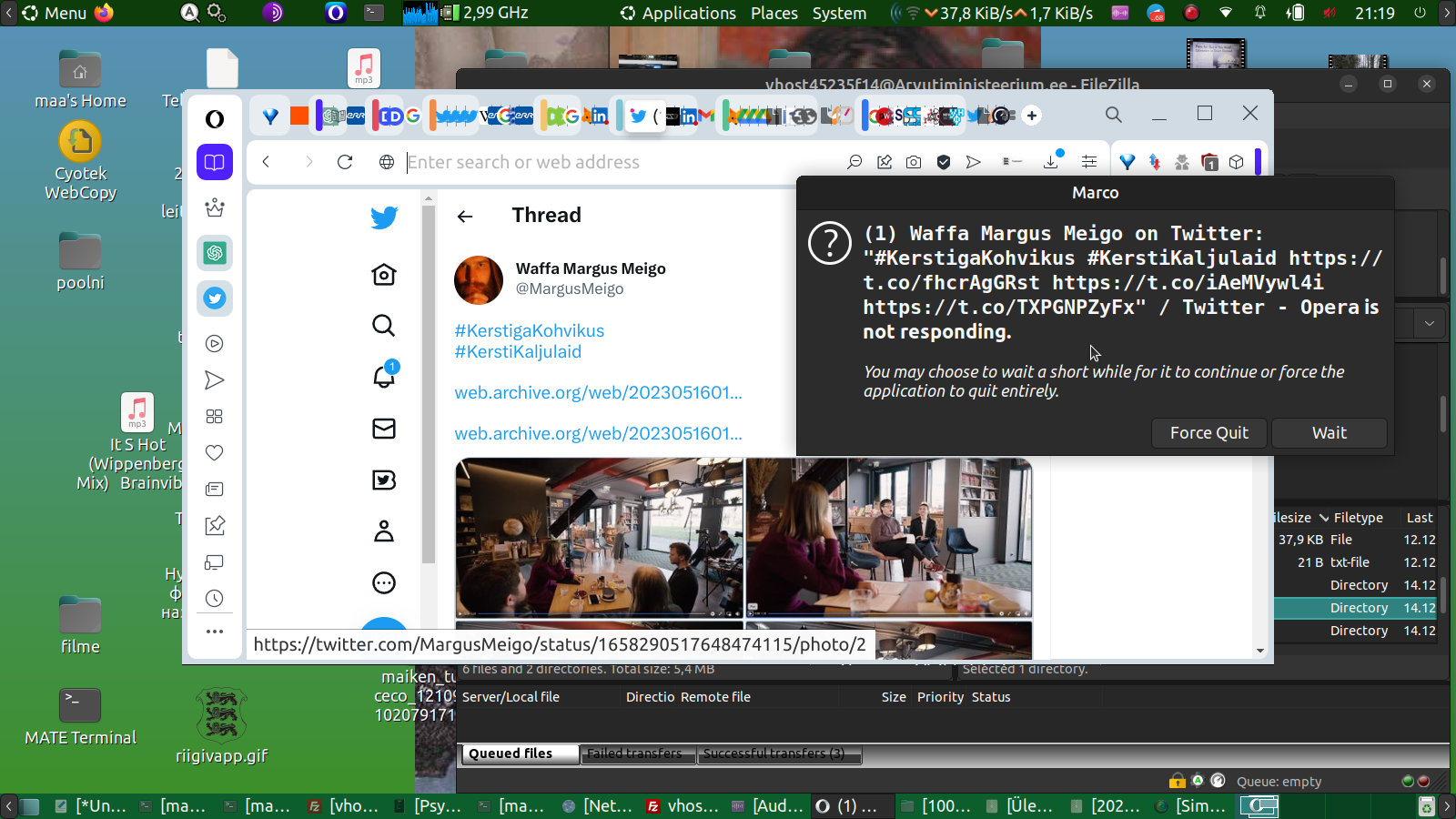1456x819 pixels.
Task: Launch Firefox from the top panel
Action: (104, 13)
